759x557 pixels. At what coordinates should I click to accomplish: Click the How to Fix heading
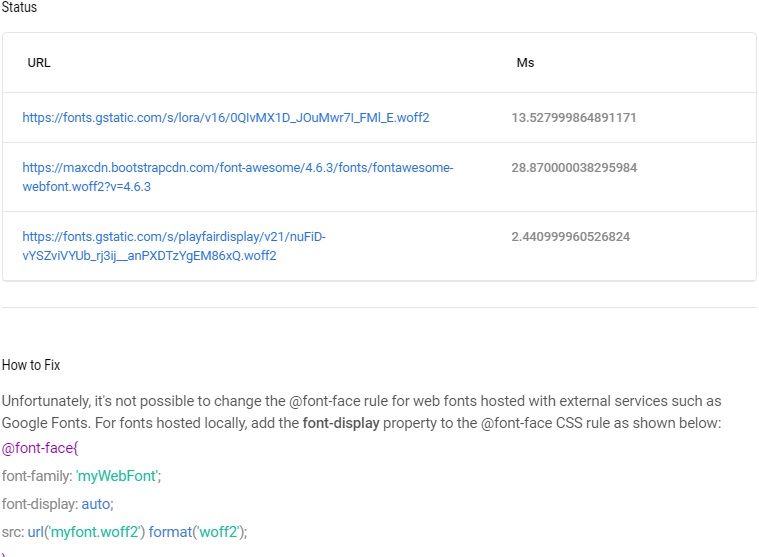tap(31, 365)
